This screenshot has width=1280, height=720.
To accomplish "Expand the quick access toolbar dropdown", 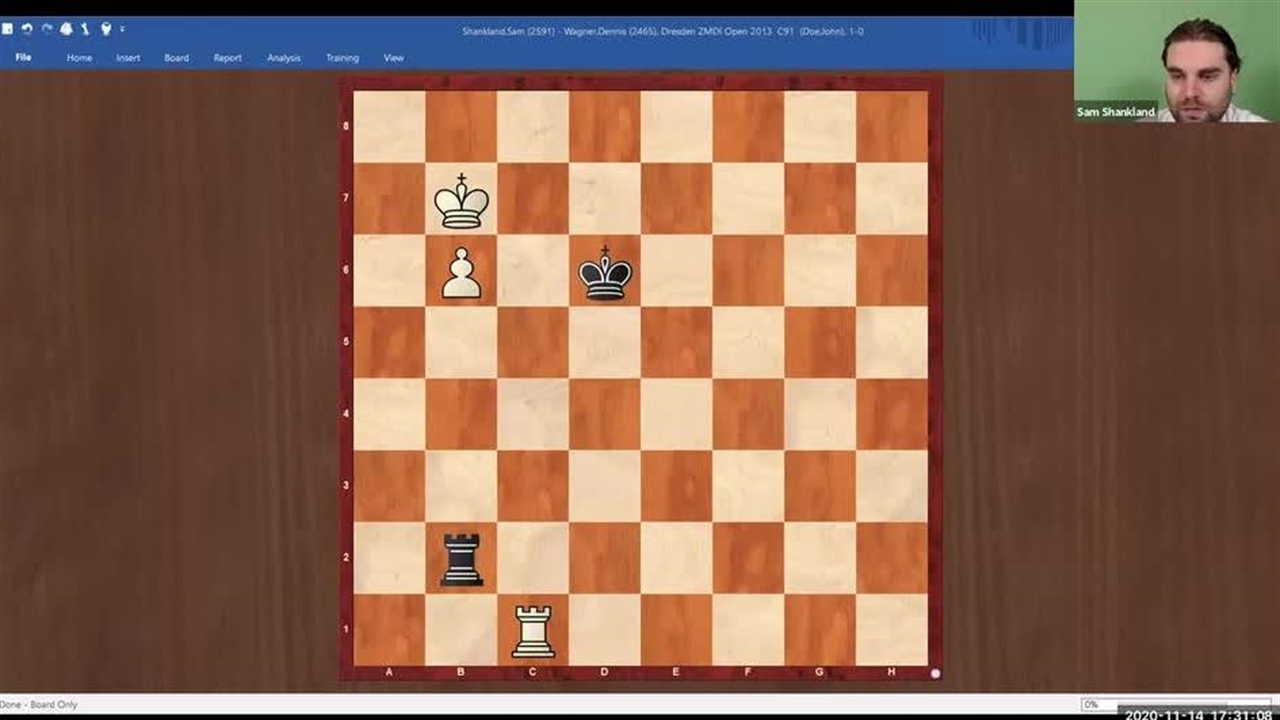I will [122, 30].
